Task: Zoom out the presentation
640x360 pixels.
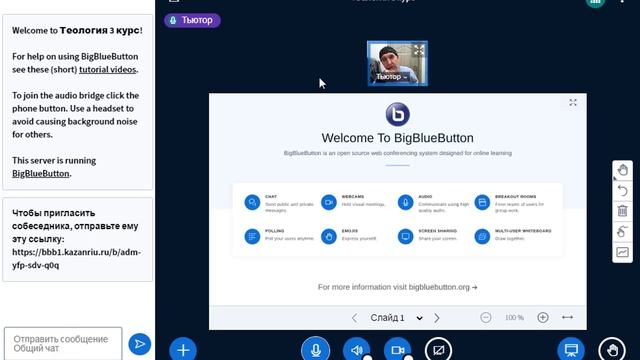Action: click(x=486, y=318)
